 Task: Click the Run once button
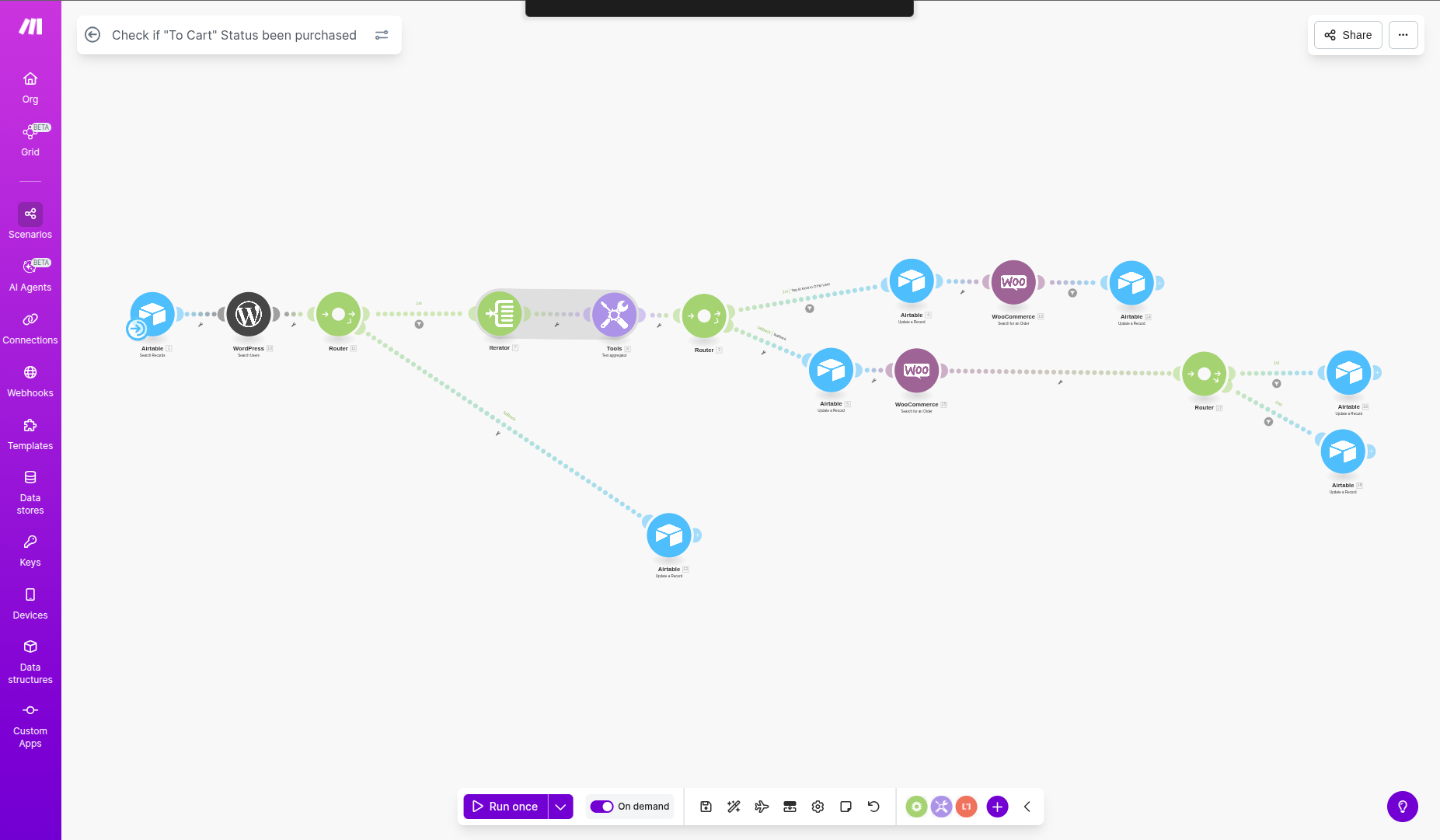505,807
